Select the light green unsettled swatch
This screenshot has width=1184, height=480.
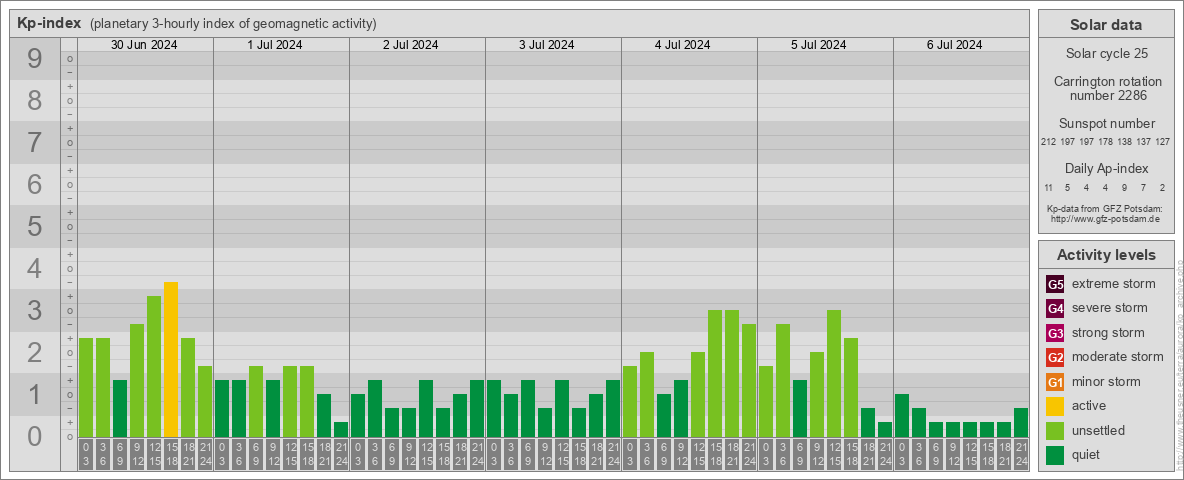(x=1055, y=431)
